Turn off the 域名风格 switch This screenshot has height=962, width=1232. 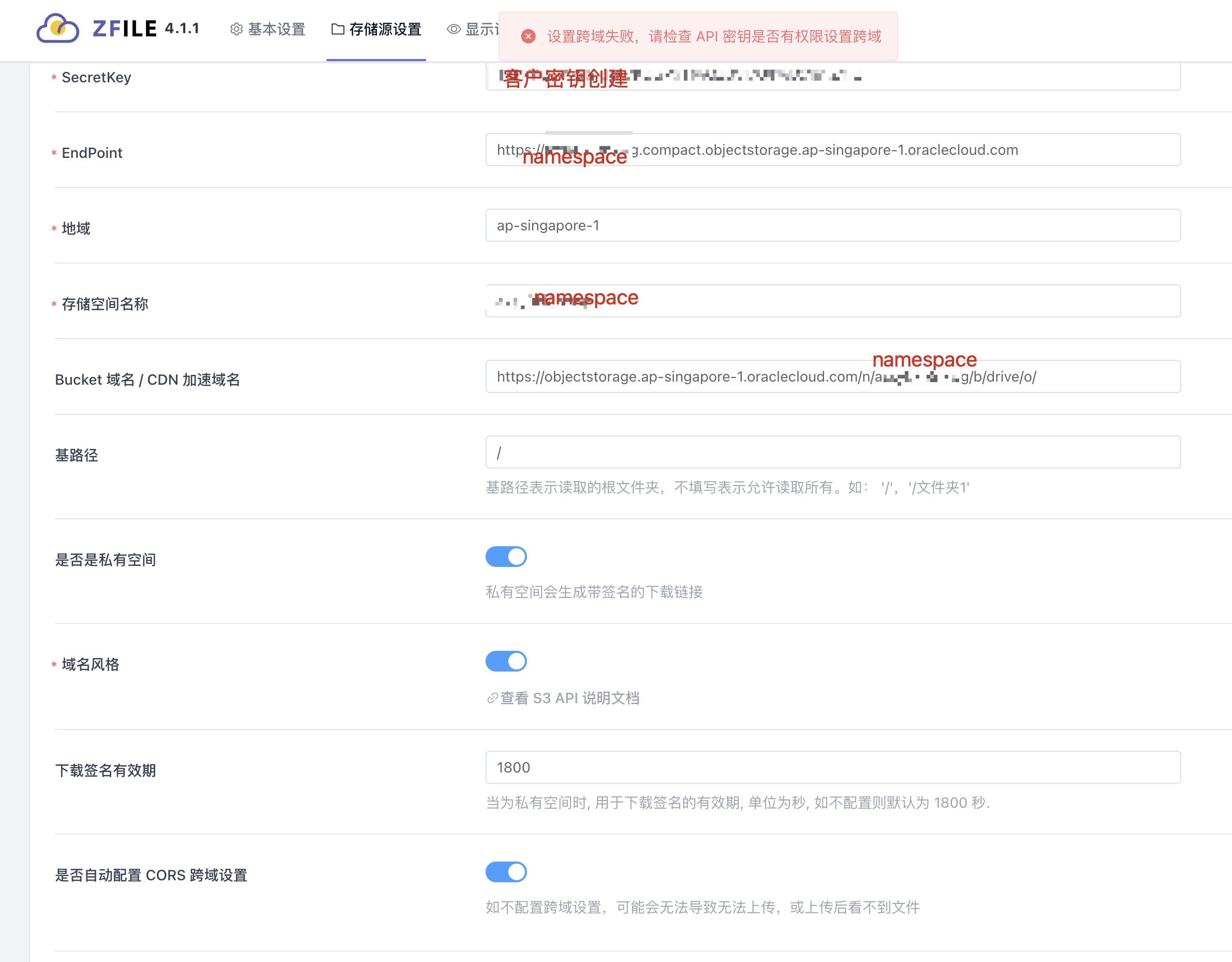(505, 661)
